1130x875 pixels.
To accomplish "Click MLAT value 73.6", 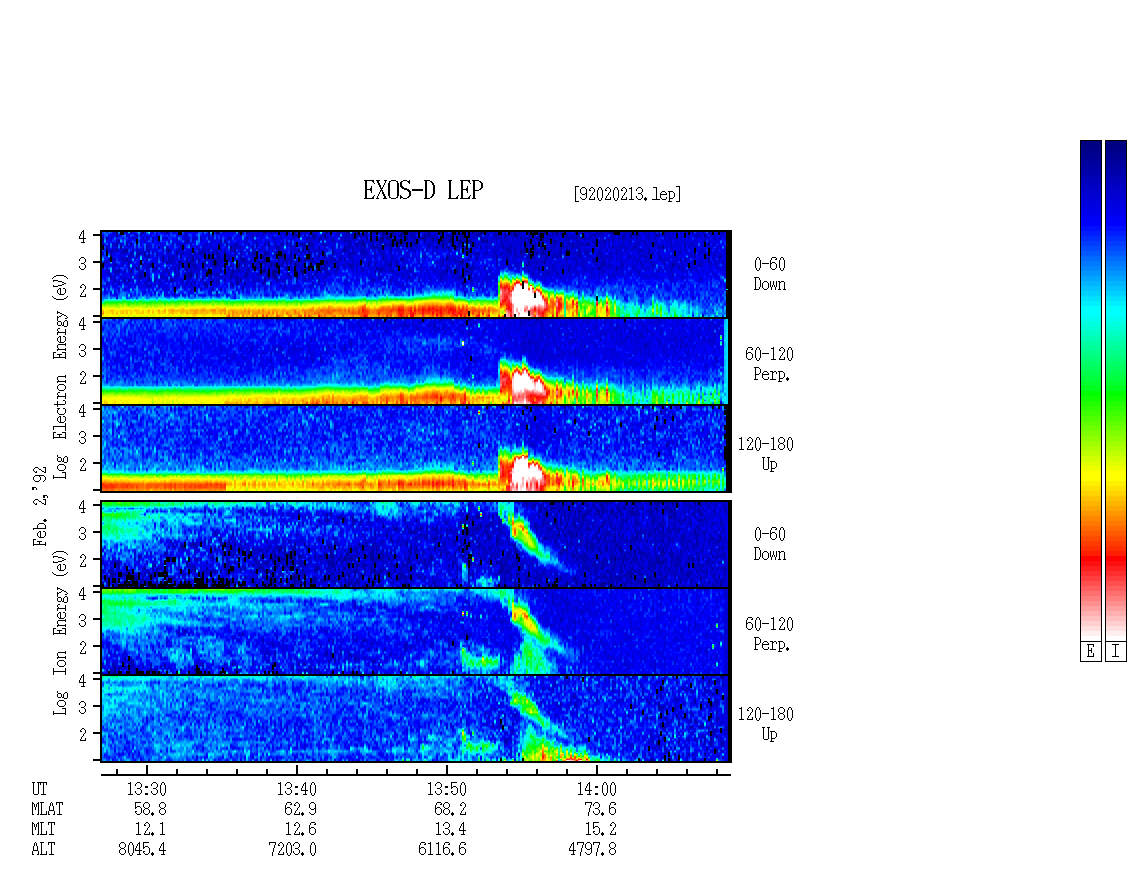I will pyautogui.click(x=600, y=809).
